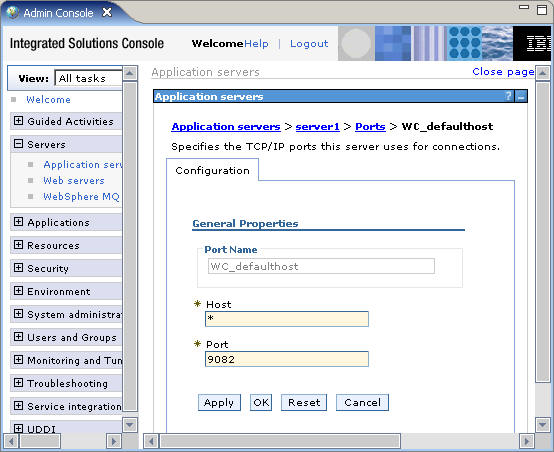Select the Admin Console tab

[58, 13]
